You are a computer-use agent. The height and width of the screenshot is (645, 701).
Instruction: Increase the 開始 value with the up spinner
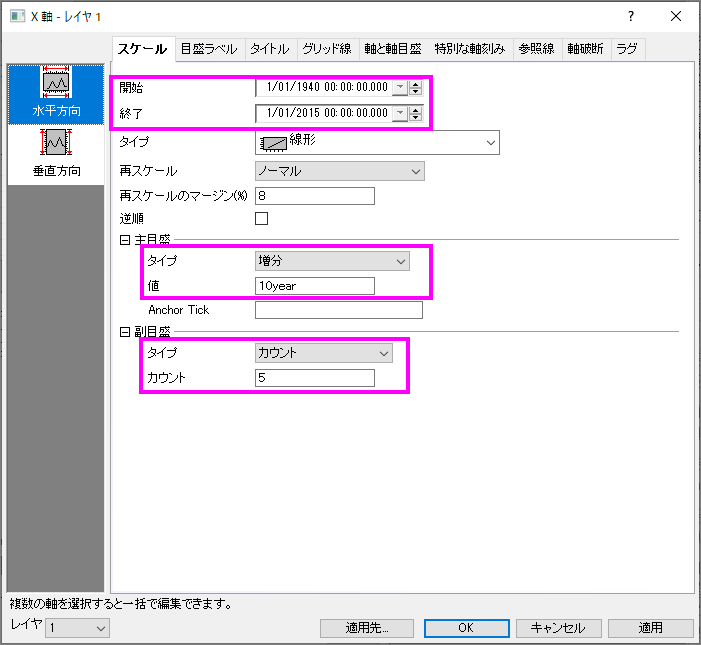pos(415,84)
